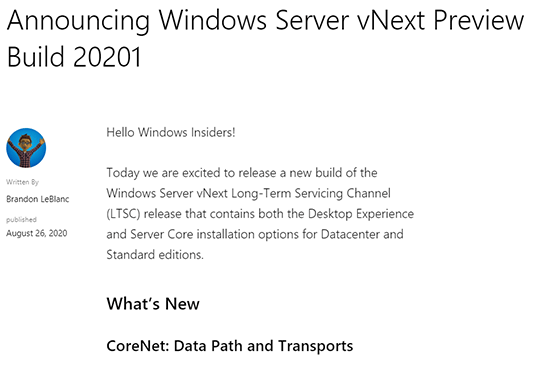Click the "(LTSC)" abbreviation
The height and width of the screenshot is (371, 545).
[x=123, y=213]
